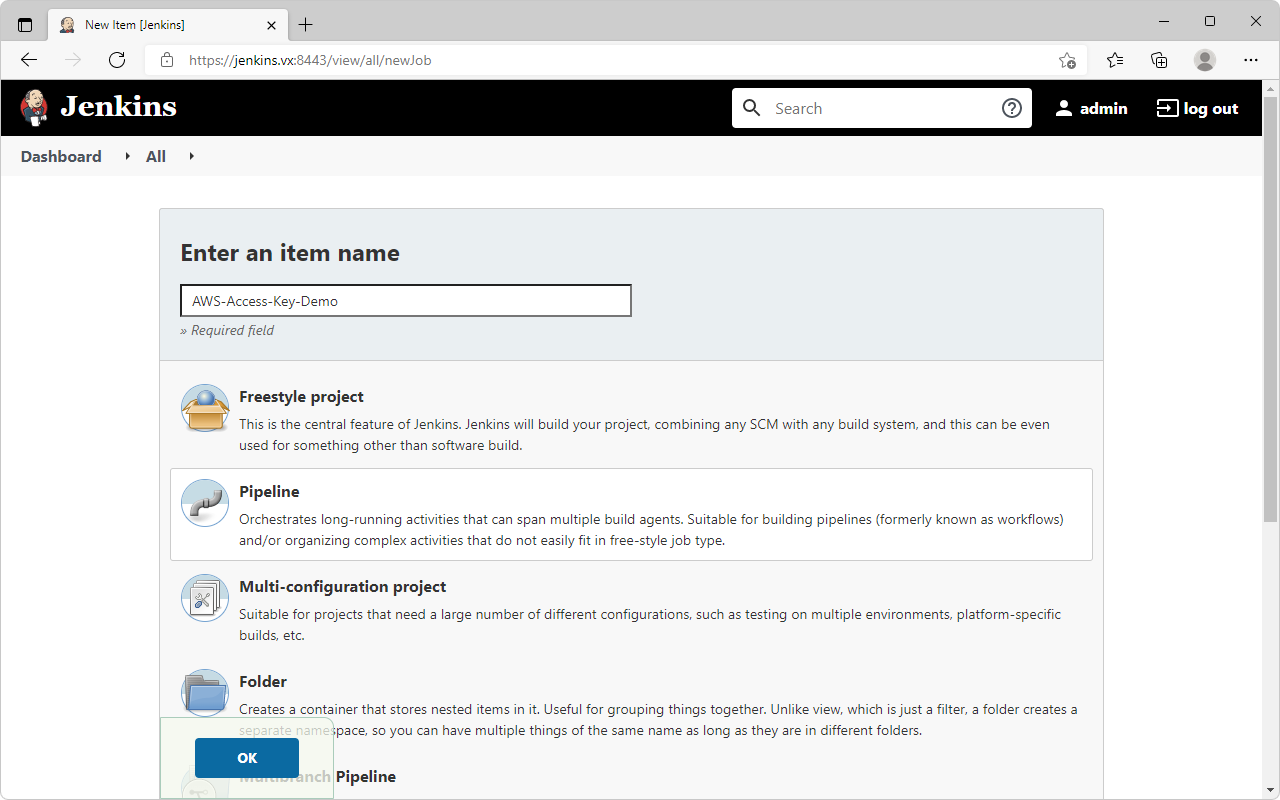This screenshot has height=800, width=1280.
Task: View site lock information icon
Action: pos(167,60)
